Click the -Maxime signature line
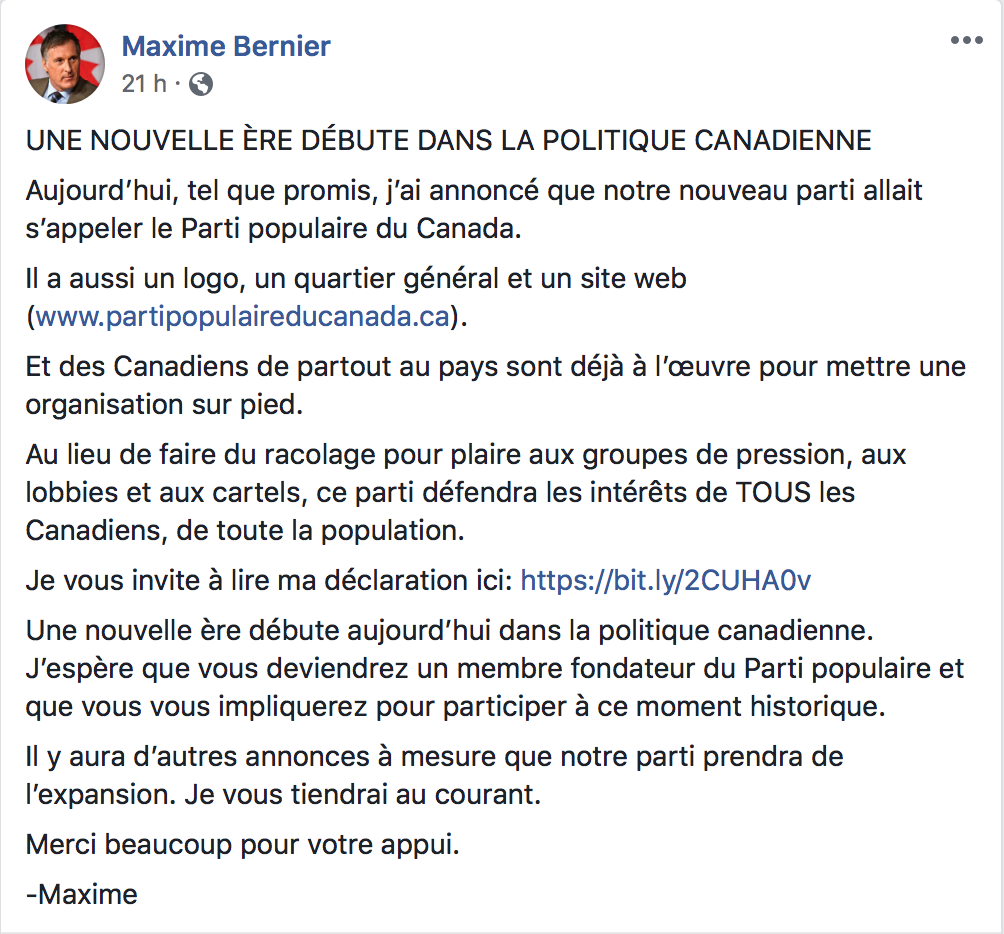 click(x=81, y=894)
